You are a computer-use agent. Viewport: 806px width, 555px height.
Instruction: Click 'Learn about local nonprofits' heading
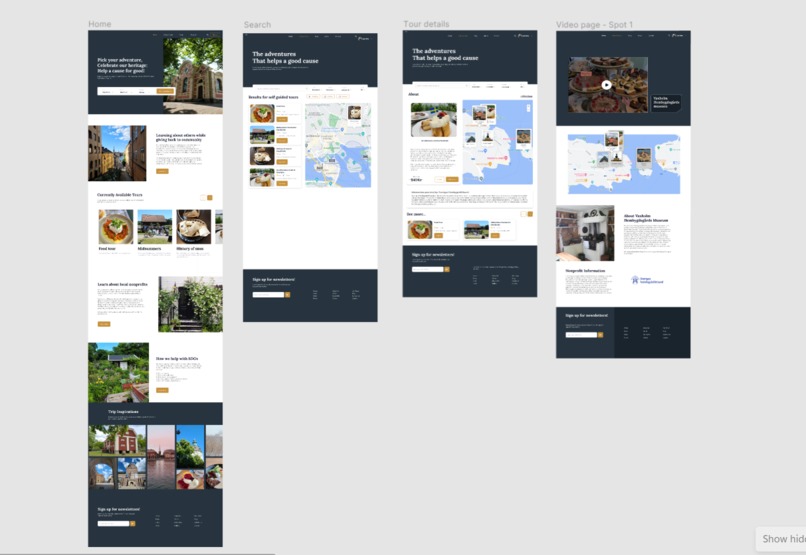[122, 284]
